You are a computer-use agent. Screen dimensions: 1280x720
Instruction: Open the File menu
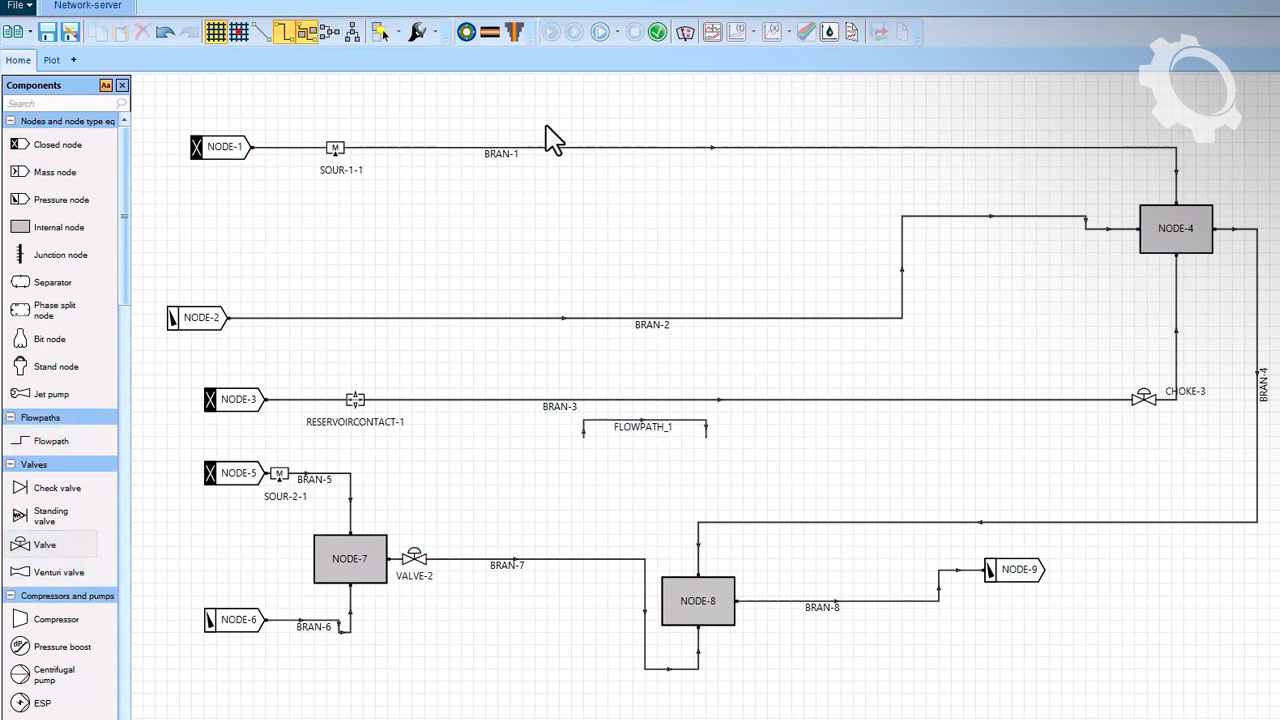[x=19, y=6]
